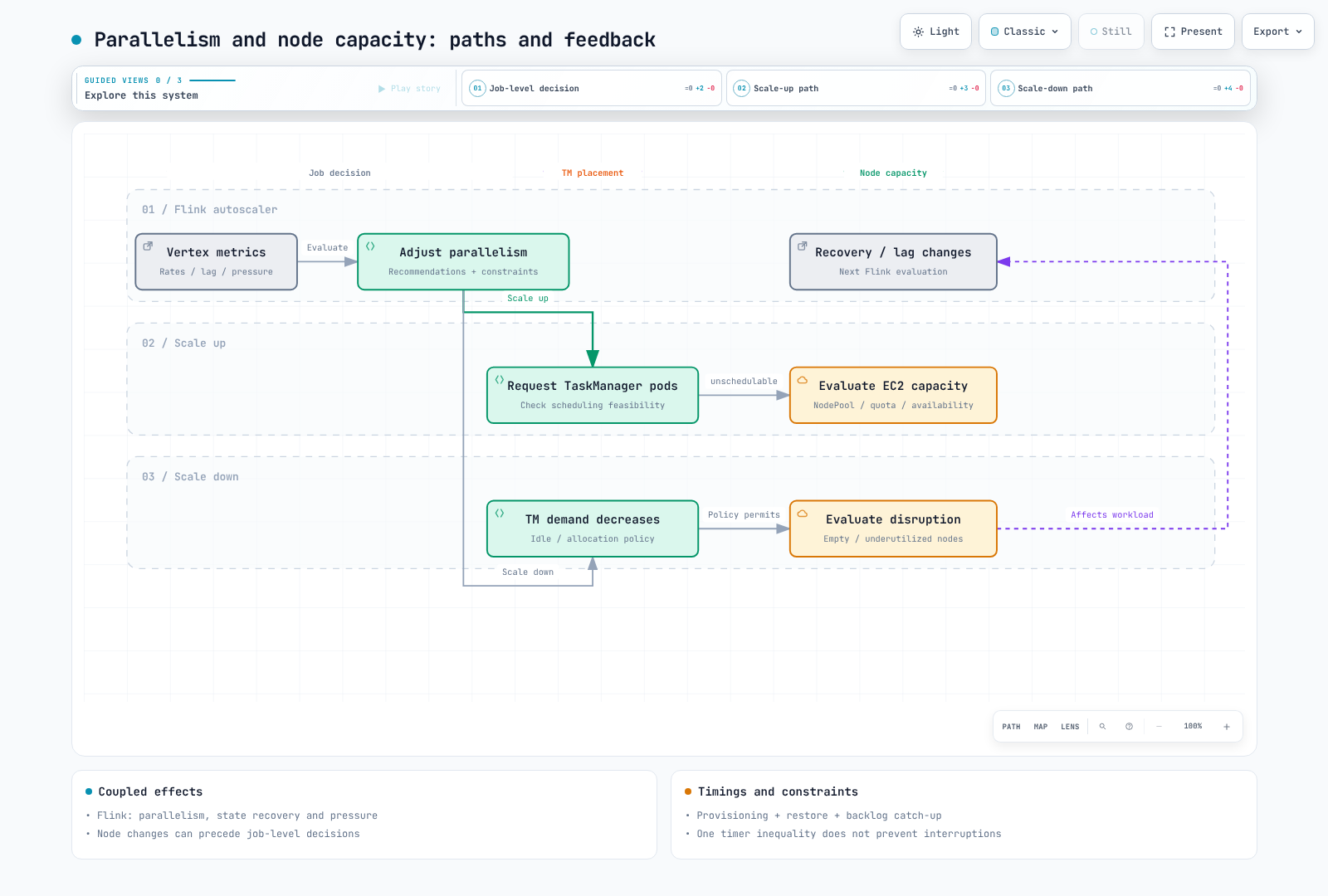Image resolution: width=1328 pixels, height=896 pixels.
Task: Click external-link icon on Recovery / lag changes node
Action: (803, 246)
